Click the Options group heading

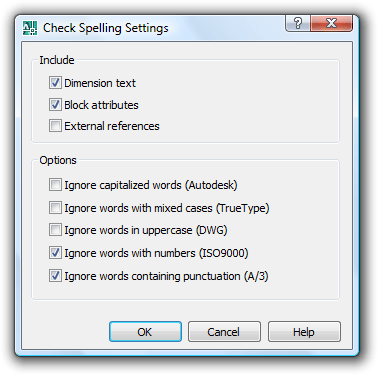point(58,160)
